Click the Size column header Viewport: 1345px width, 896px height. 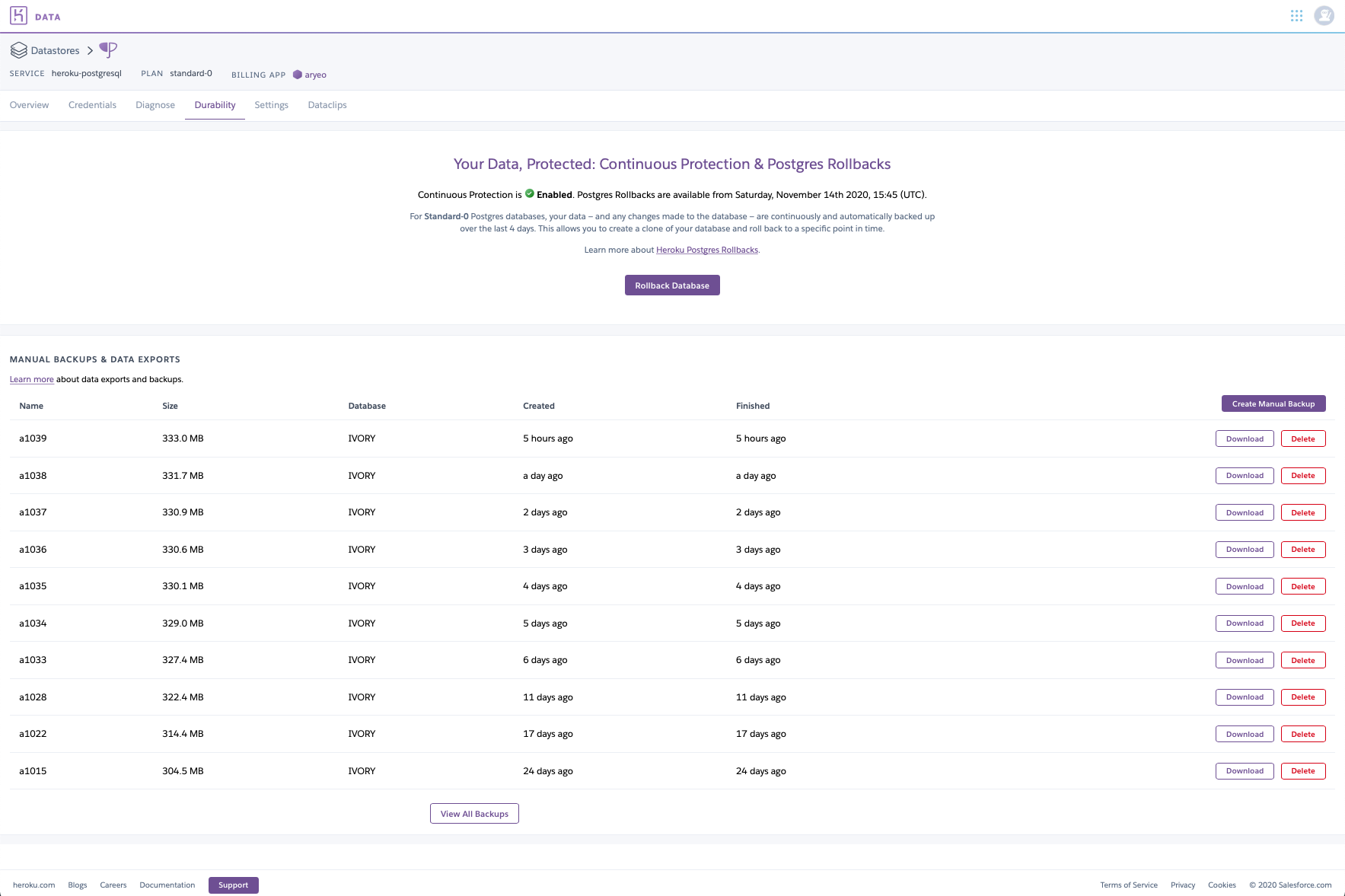click(x=170, y=406)
